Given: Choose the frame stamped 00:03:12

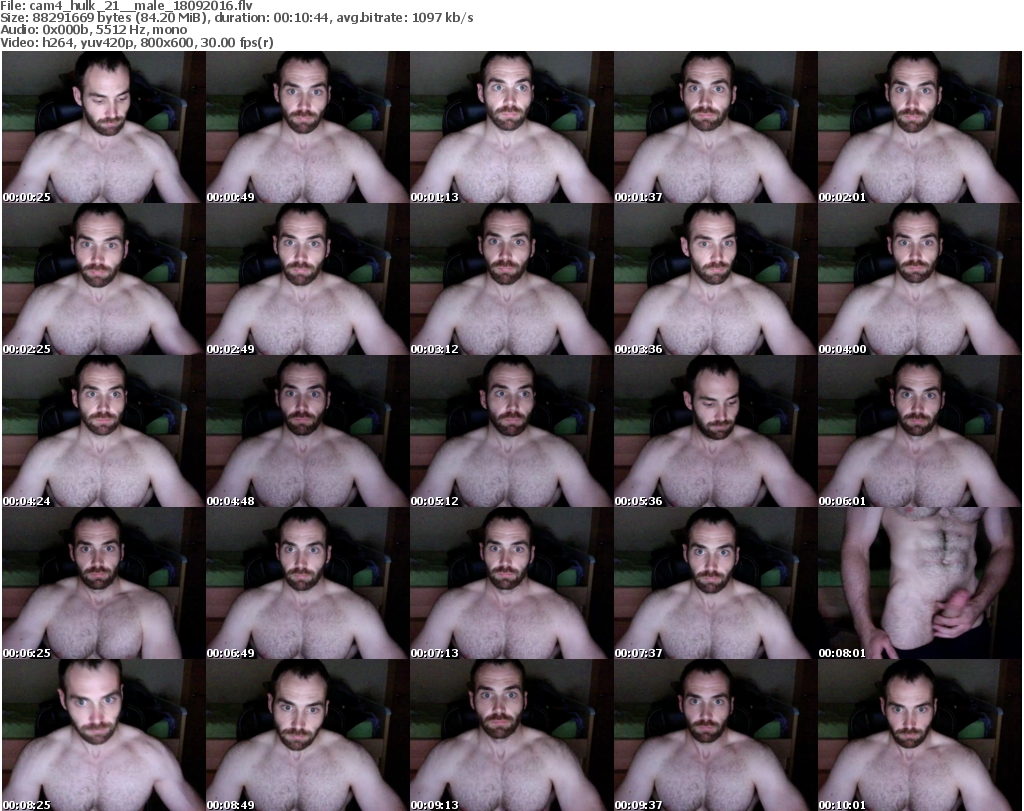Looking at the screenshot, I should pyautogui.click(x=511, y=279).
